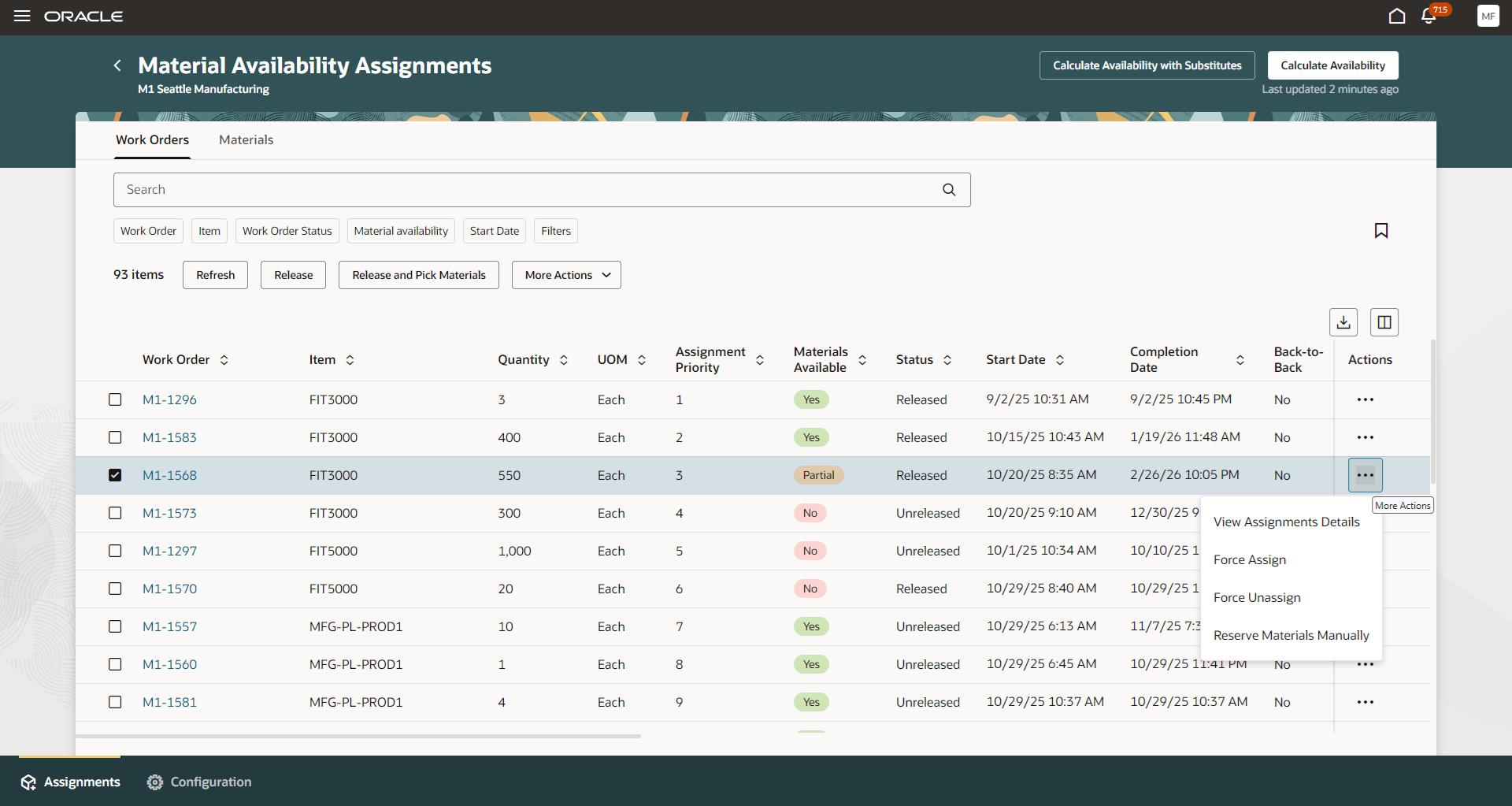This screenshot has width=1512, height=806.
Task: Click the home icon in the top bar
Action: (1397, 16)
